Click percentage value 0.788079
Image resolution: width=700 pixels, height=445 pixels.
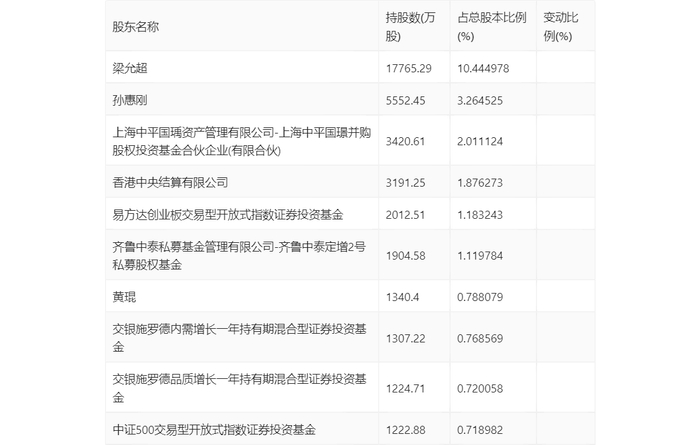[480, 297]
